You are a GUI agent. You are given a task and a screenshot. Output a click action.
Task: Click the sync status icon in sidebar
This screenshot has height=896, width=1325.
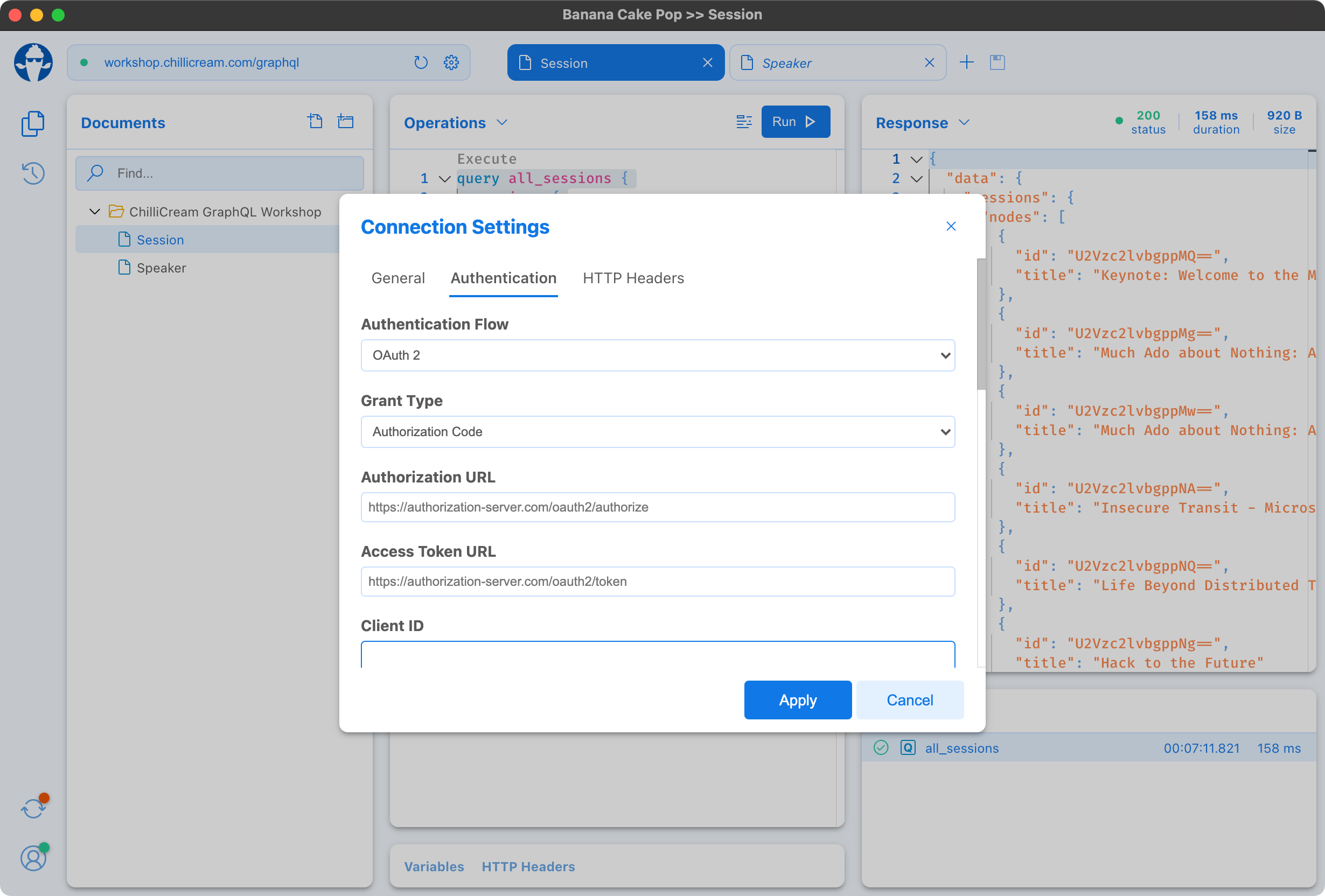coord(33,808)
